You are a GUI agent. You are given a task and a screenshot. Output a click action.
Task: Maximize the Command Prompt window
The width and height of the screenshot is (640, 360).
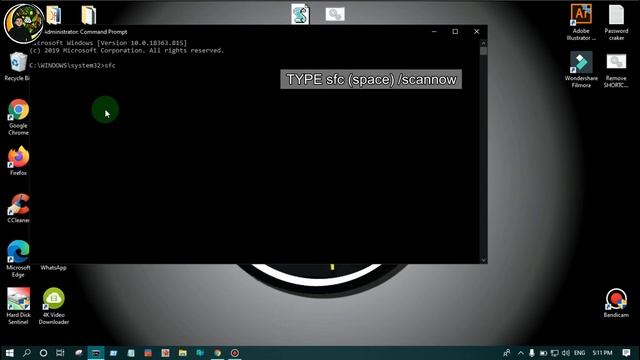pos(455,31)
